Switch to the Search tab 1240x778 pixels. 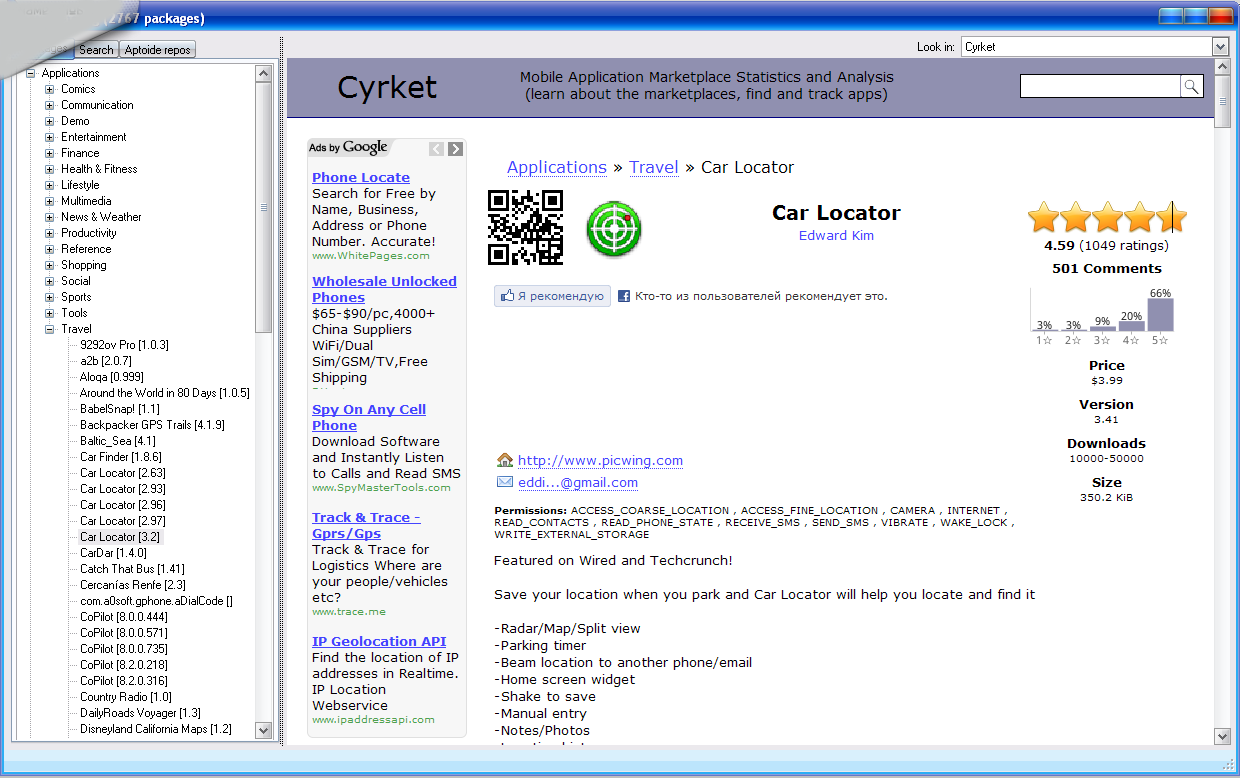96,49
